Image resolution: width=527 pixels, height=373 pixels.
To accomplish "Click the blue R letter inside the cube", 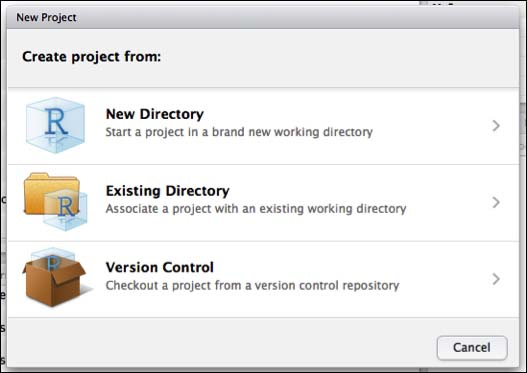I will pyautogui.click(x=56, y=122).
